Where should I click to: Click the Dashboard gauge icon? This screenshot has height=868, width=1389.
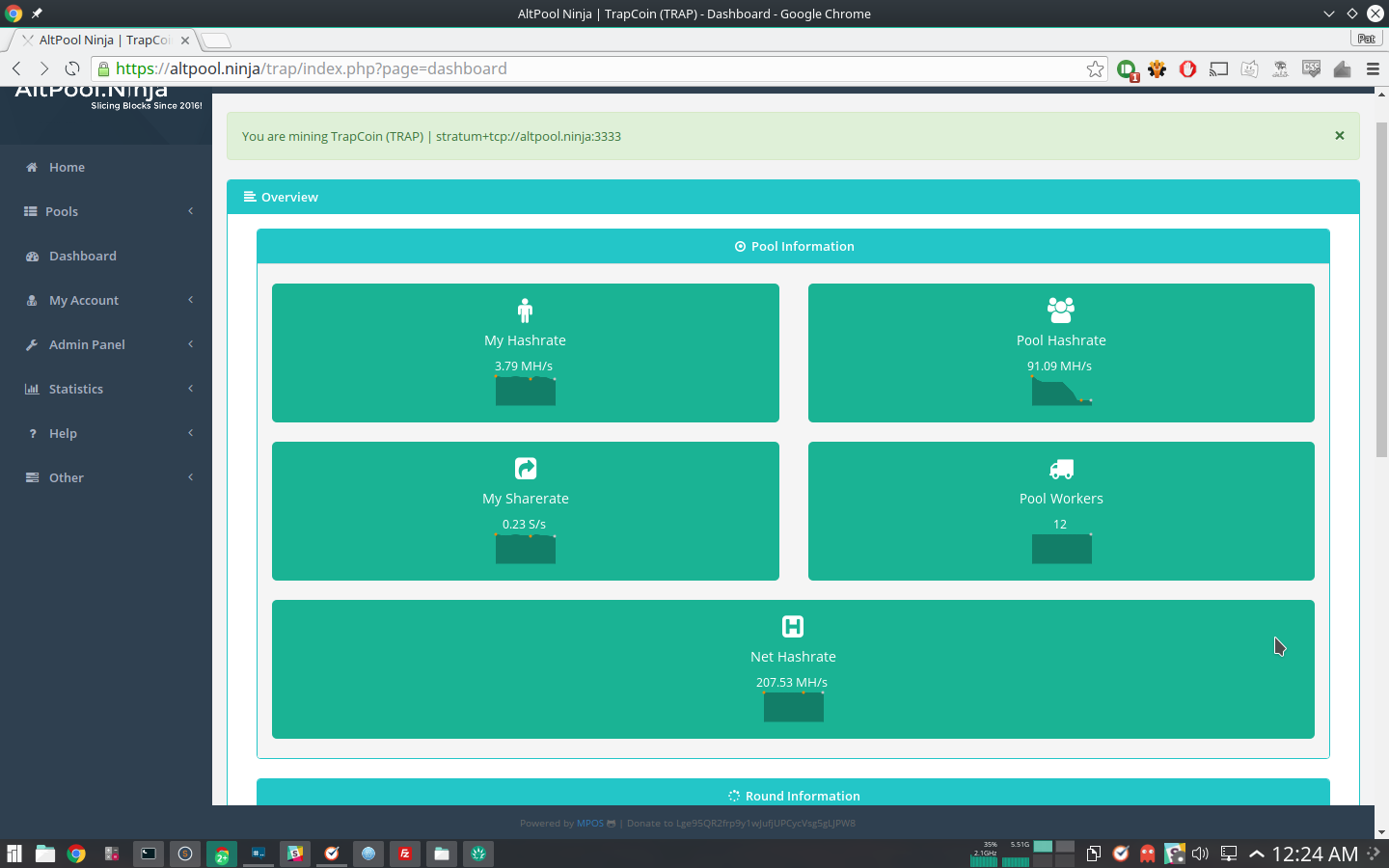click(x=32, y=256)
